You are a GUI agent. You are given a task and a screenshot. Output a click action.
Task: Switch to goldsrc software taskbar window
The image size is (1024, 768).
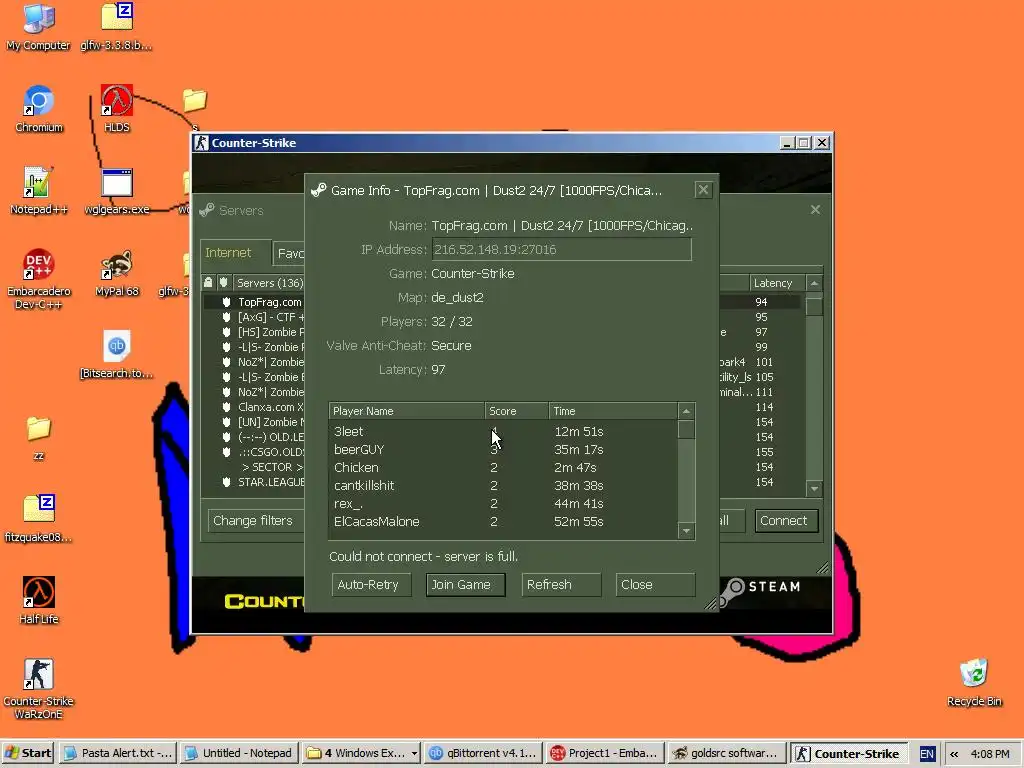[726, 754]
